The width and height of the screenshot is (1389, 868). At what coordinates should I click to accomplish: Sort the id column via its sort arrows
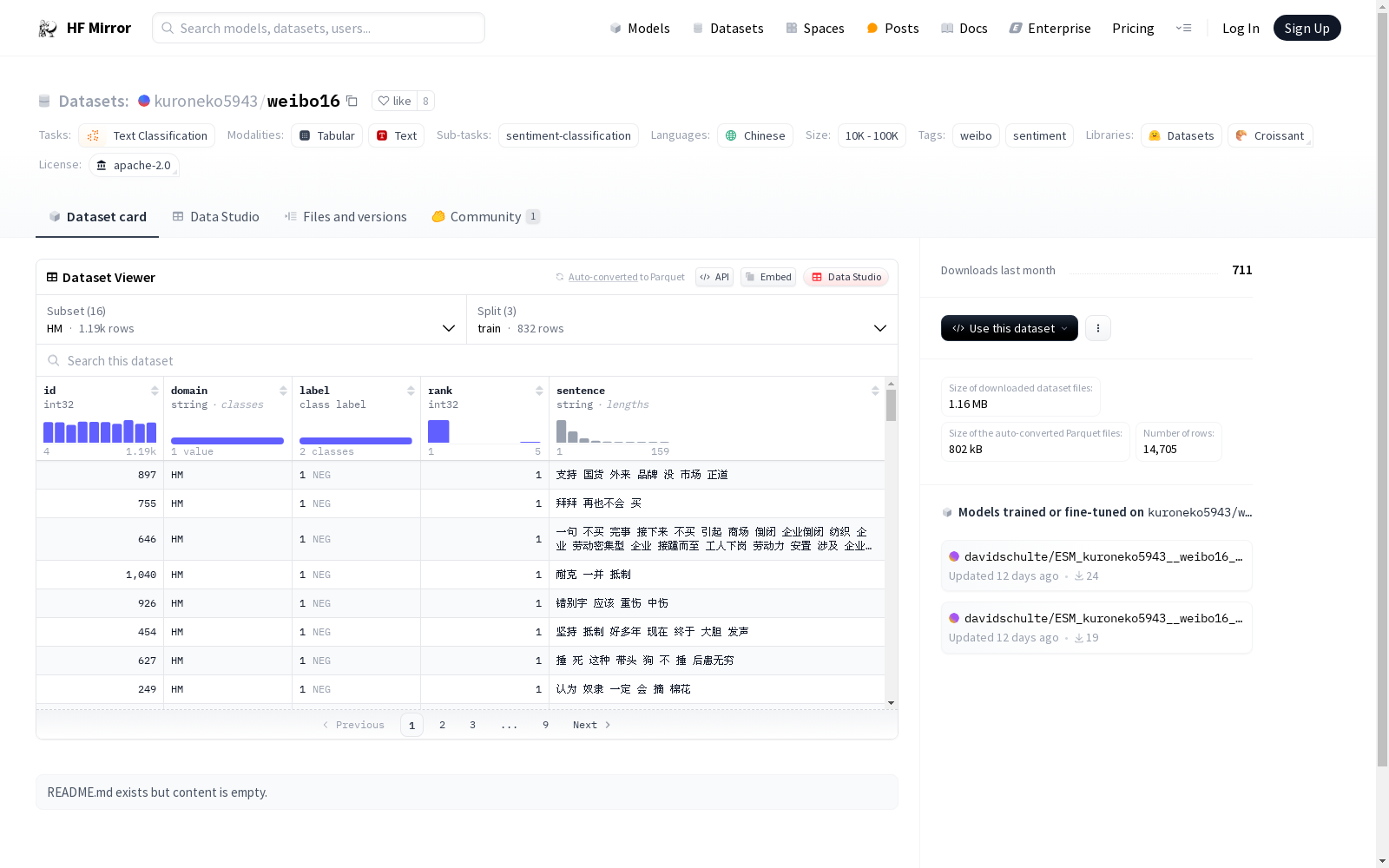(155, 391)
